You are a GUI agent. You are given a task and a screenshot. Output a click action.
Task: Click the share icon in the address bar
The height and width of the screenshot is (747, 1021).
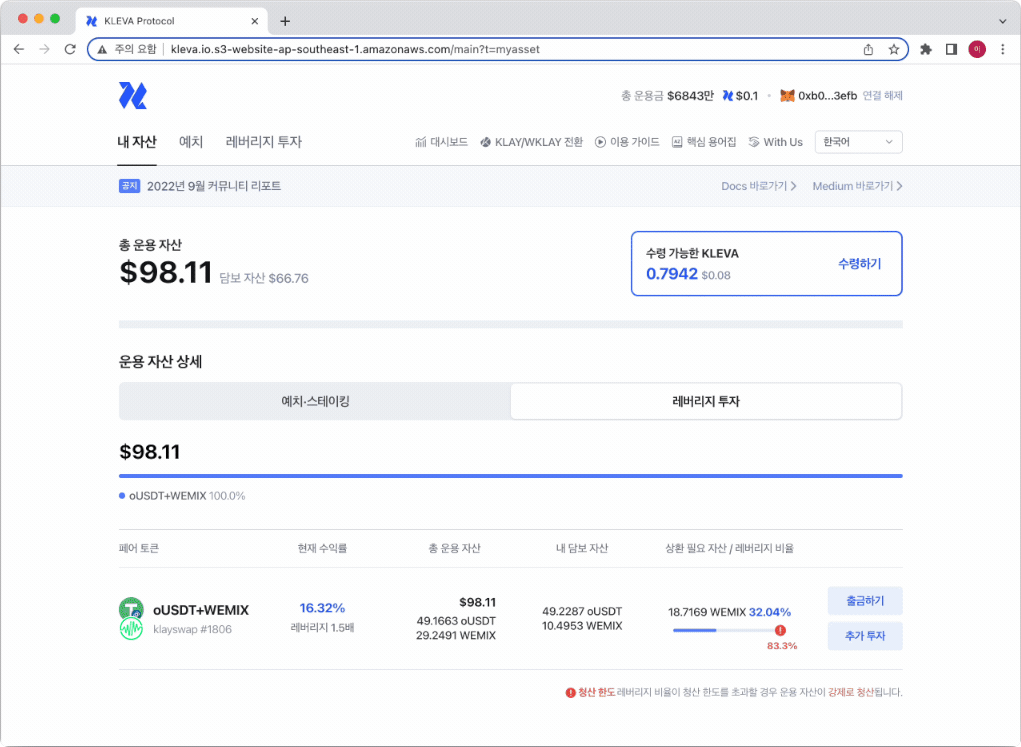coord(868,49)
